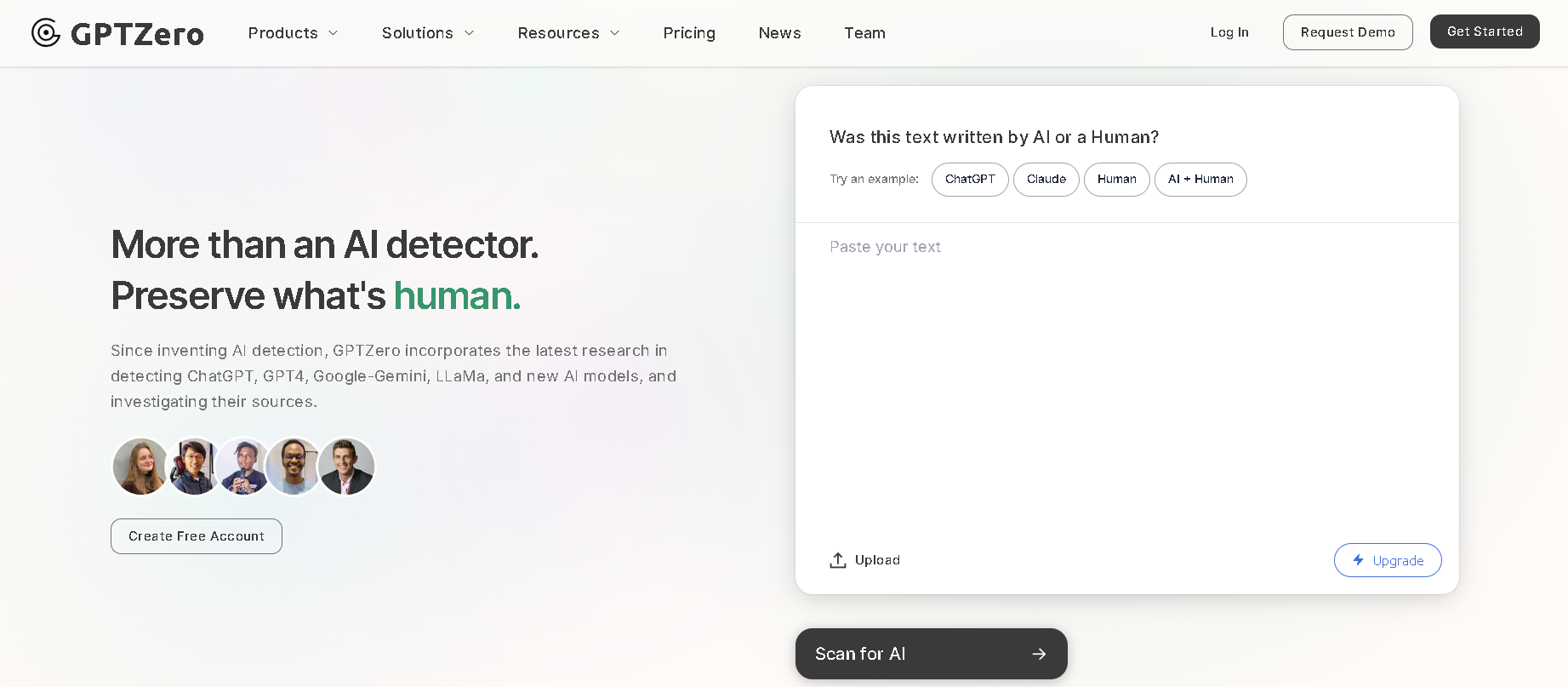Click Create Free Account button
The image size is (1568, 687).
pos(197,536)
